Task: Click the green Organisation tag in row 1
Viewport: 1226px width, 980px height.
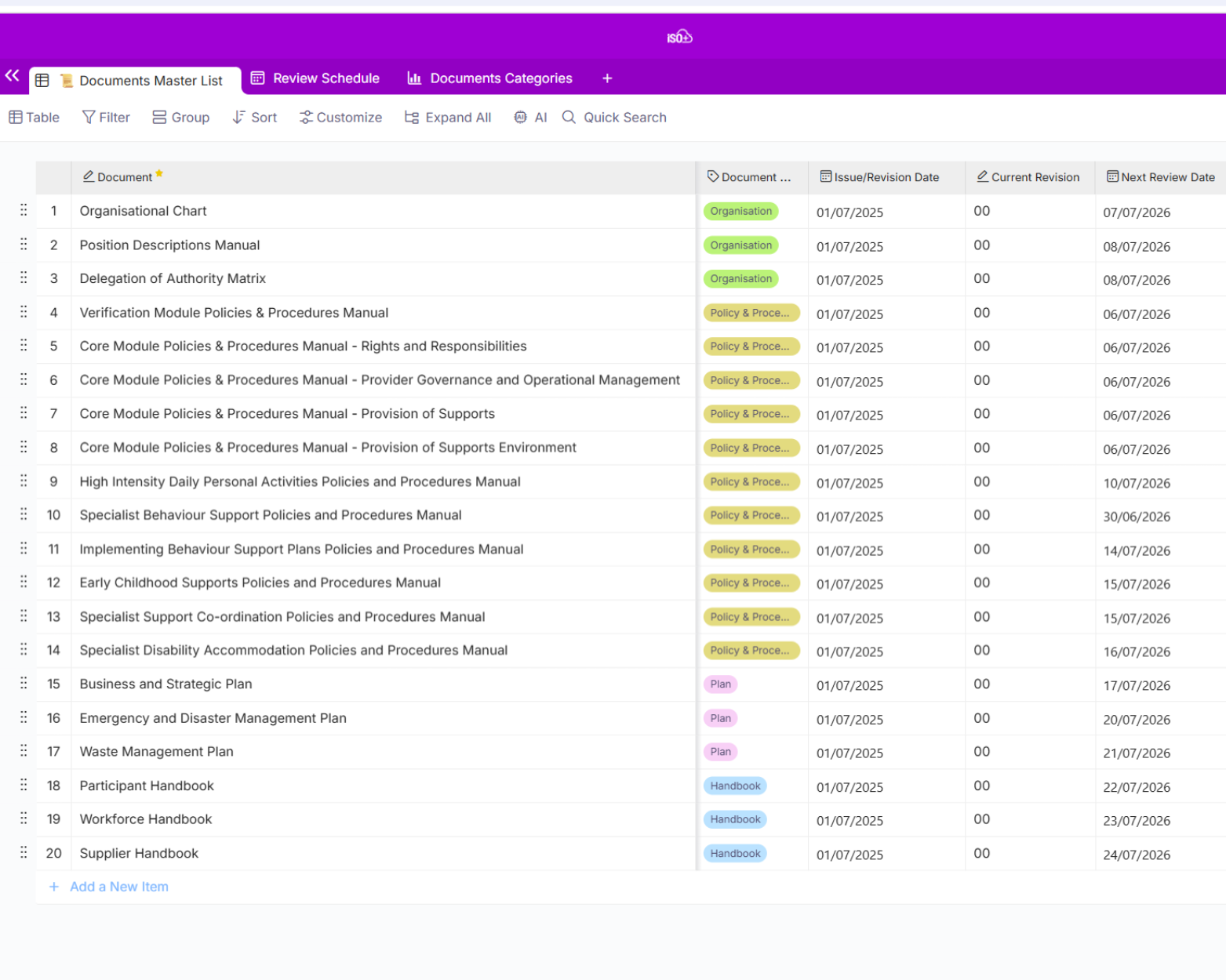Action: pyautogui.click(x=740, y=211)
